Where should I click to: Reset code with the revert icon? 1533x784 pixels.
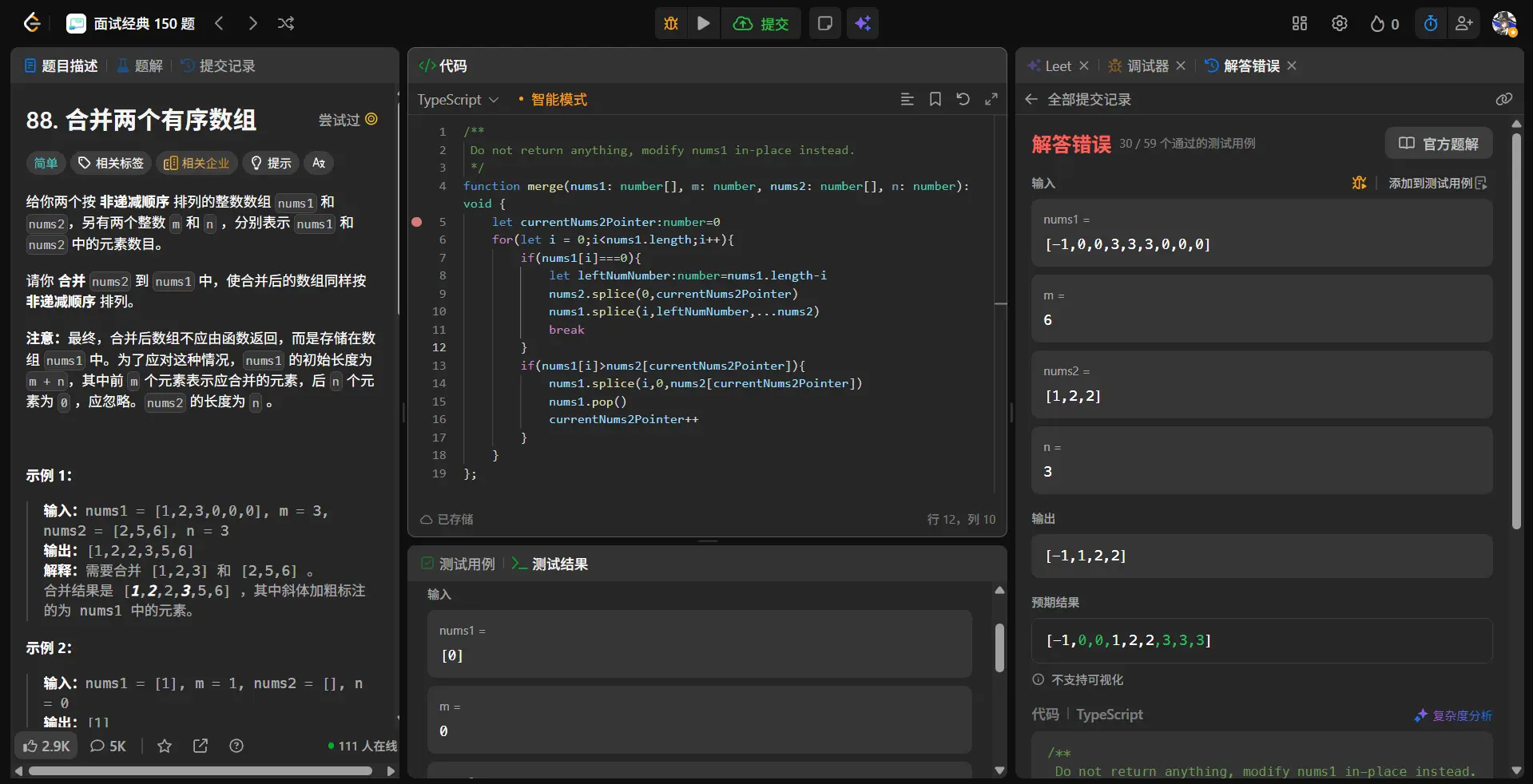[x=963, y=99]
